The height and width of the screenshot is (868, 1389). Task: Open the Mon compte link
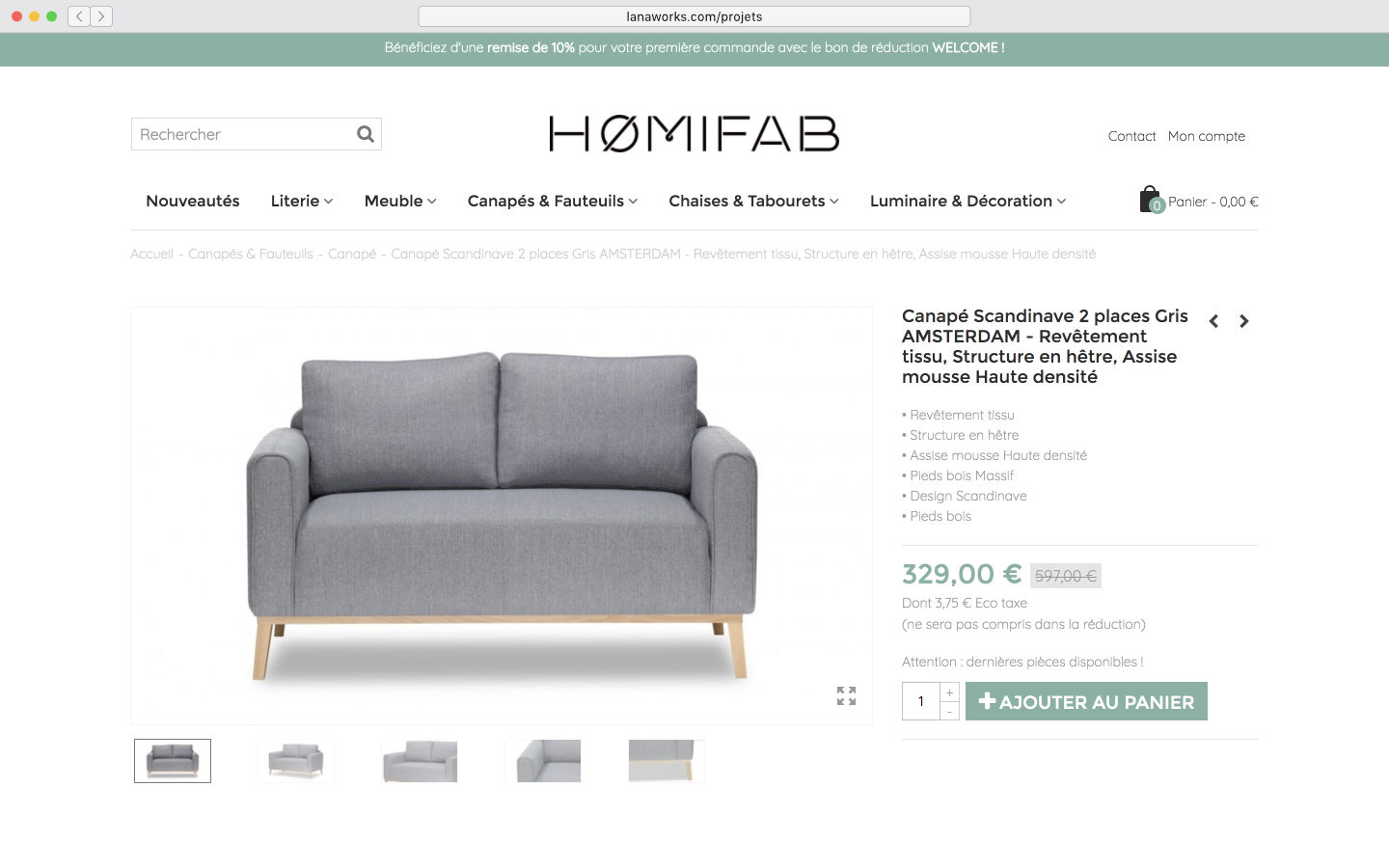(x=1206, y=136)
